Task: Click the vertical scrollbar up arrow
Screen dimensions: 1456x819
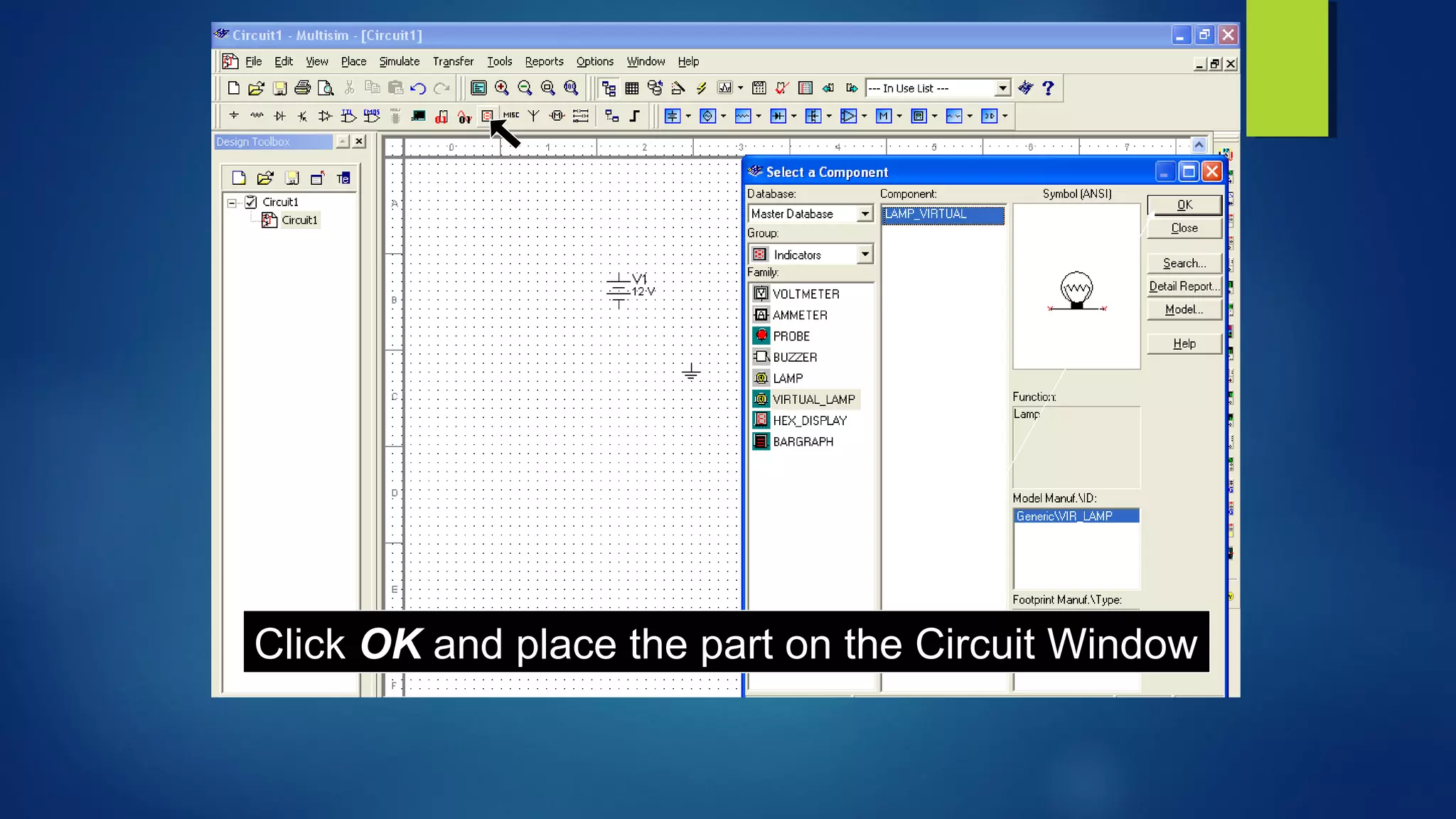Action: point(1199,145)
